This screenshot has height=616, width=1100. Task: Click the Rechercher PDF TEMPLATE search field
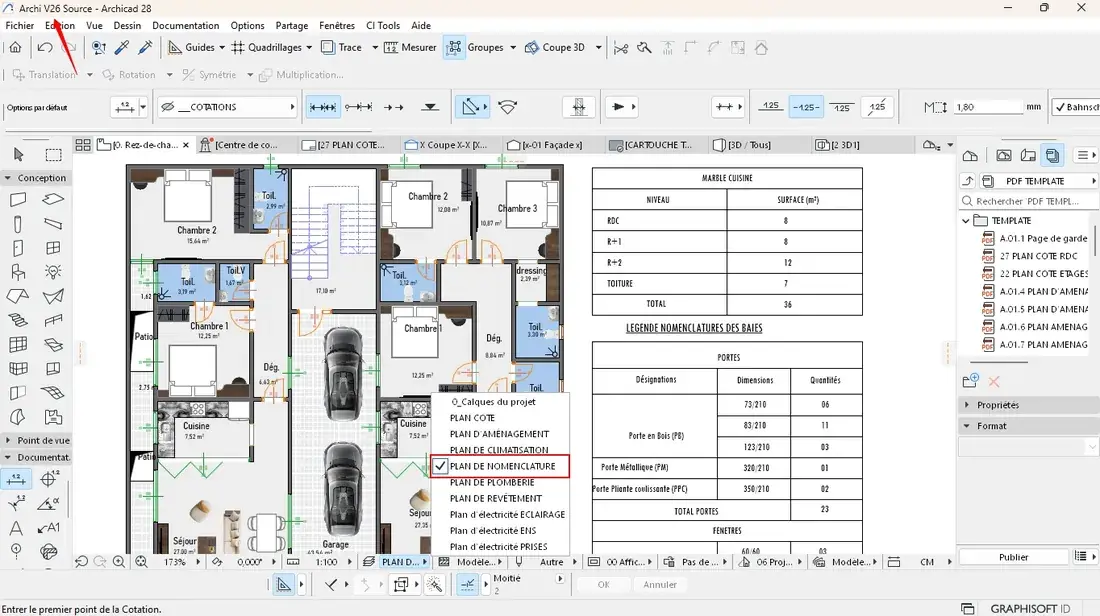(1027, 201)
